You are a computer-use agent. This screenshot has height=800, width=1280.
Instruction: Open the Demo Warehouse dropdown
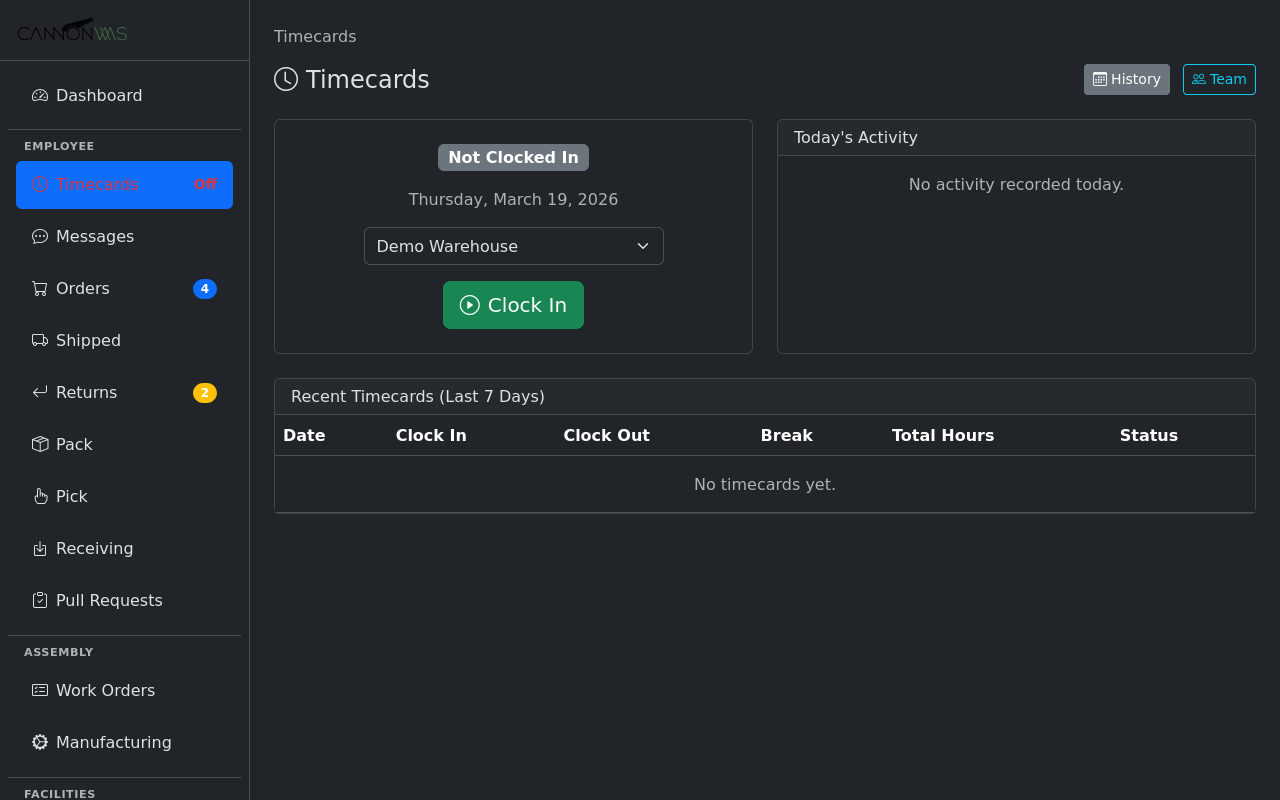[x=513, y=245]
